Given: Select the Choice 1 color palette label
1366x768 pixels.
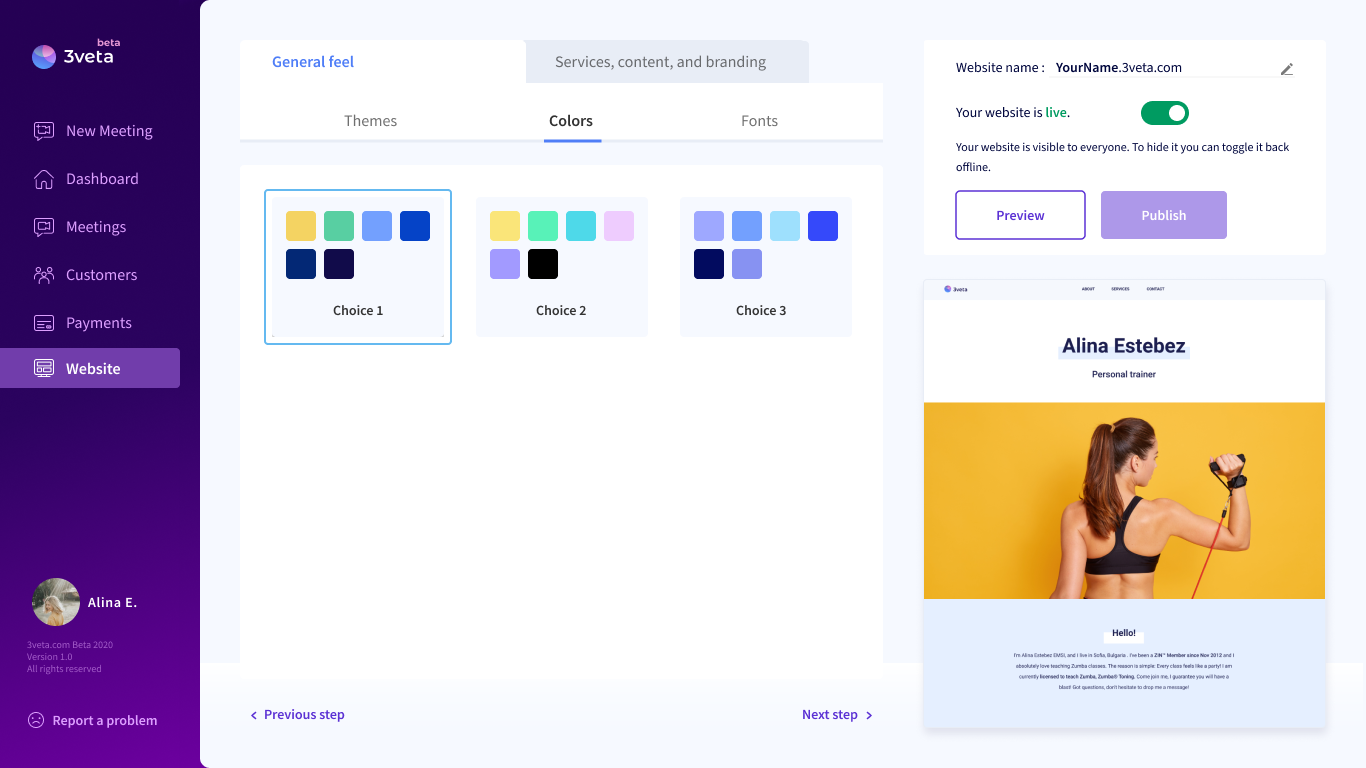Looking at the screenshot, I should (358, 311).
